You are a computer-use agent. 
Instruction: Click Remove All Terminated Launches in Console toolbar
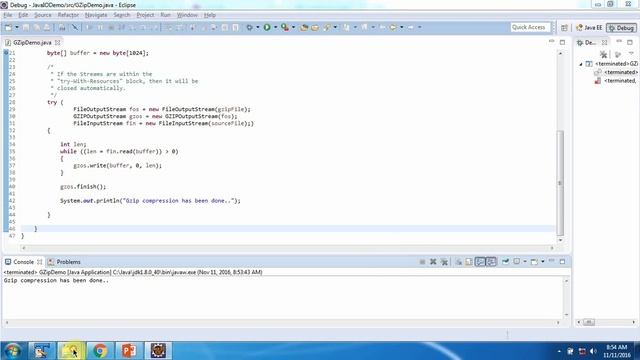[x=444, y=262]
